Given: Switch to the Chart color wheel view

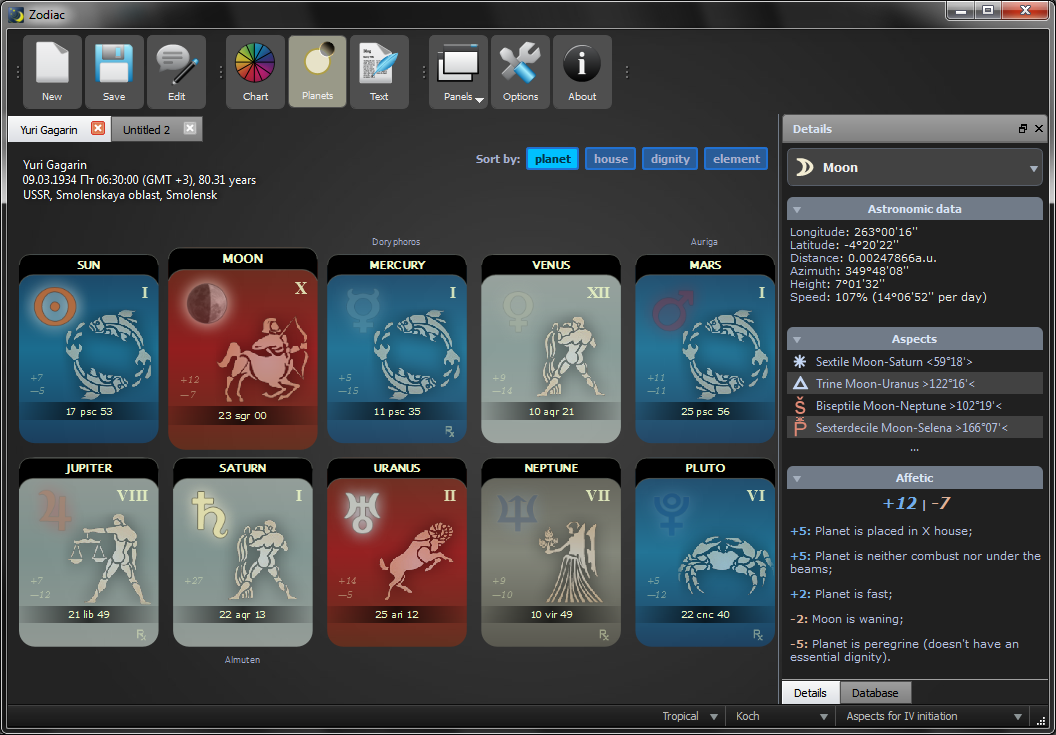Looking at the screenshot, I should click(255, 71).
